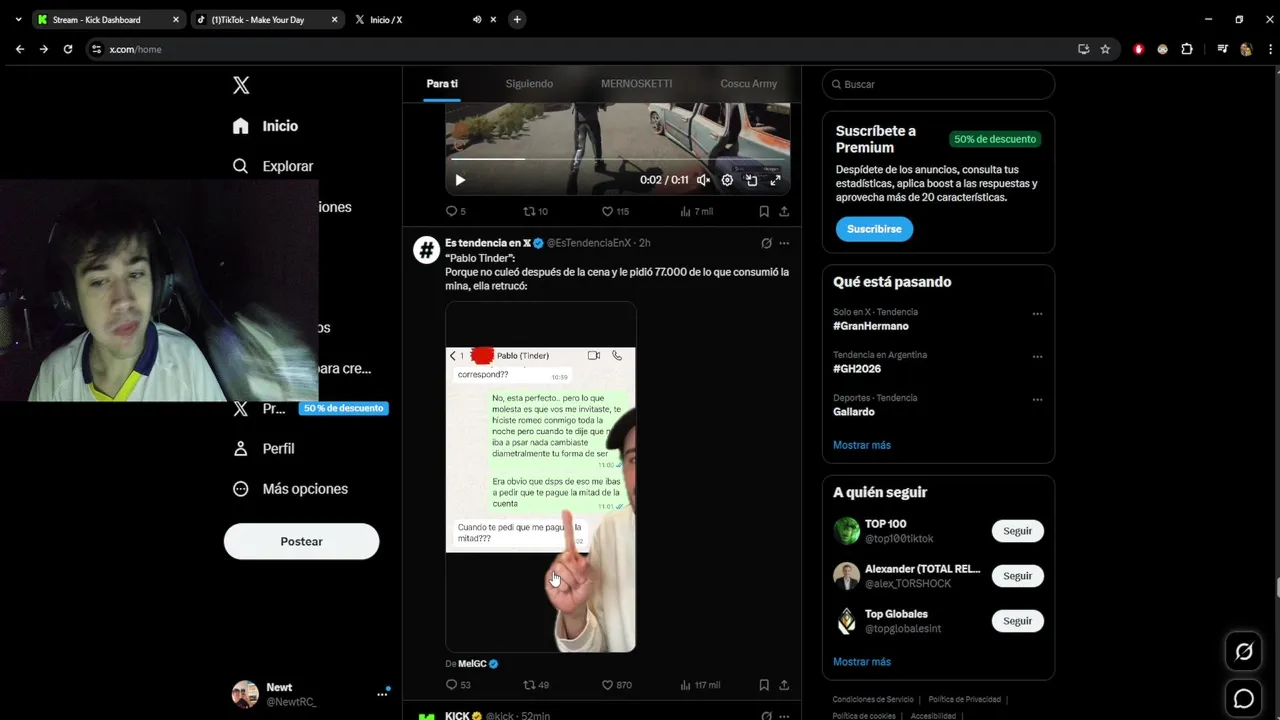Show more accounts under A quién seguir
1280x720 pixels.
coord(862,662)
